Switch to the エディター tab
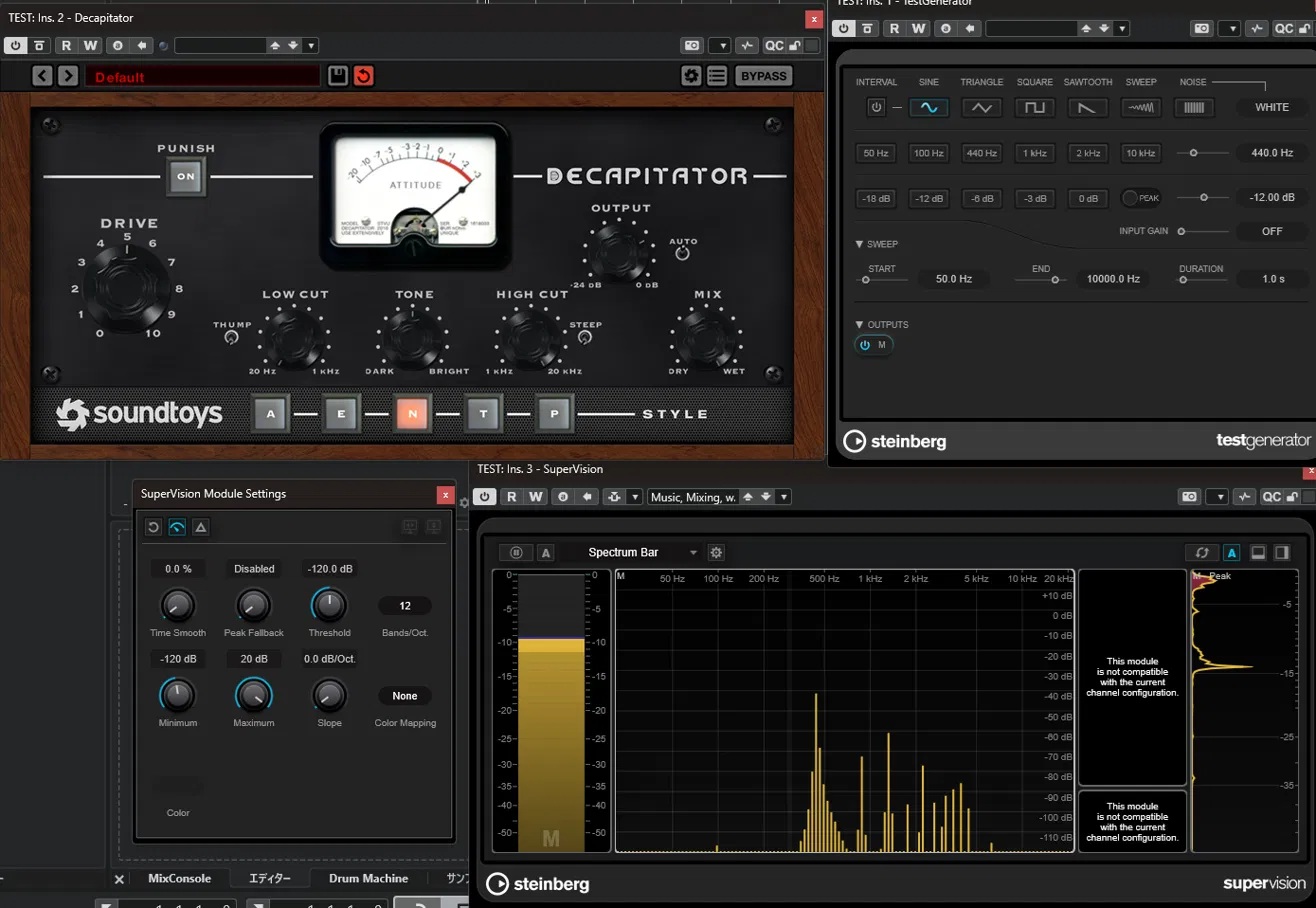The width and height of the screenshot is (1316, 908). (270, 879)
